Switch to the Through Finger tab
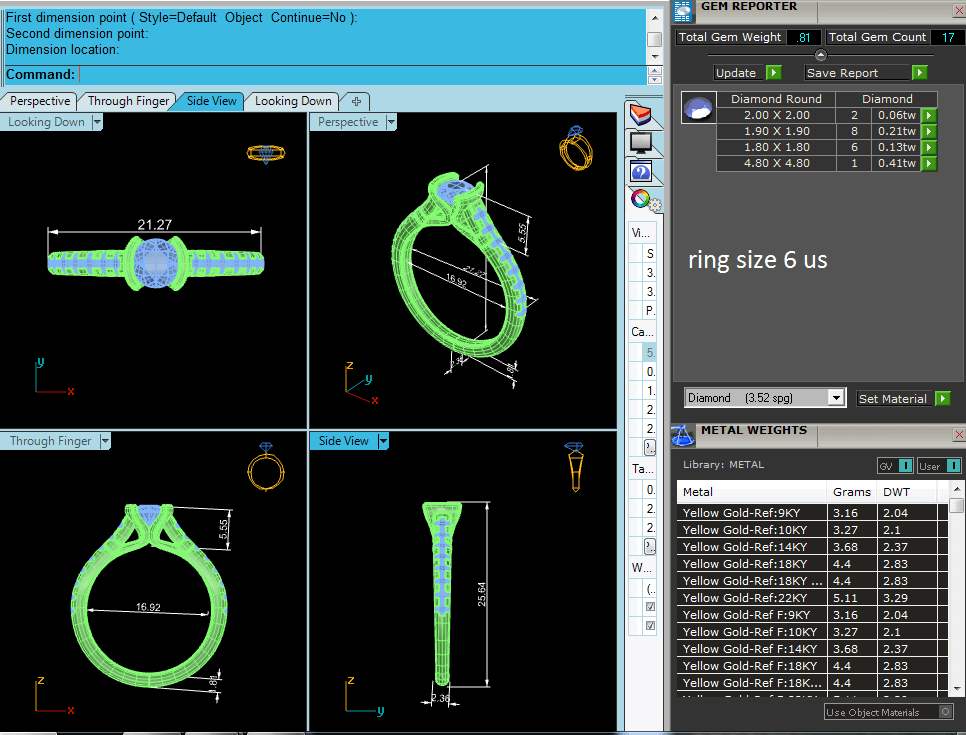966x735 pixels. tap(128, 101)
